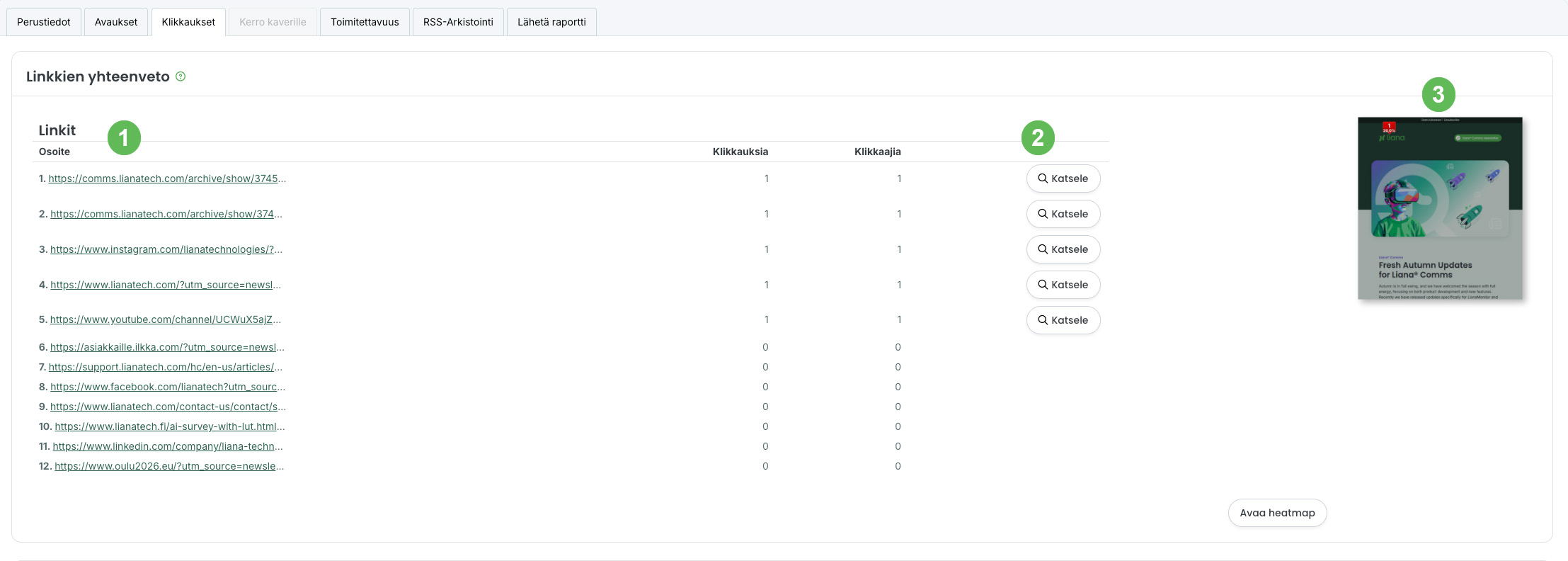The height and width of the screenshot is (561, 1568).
Task: Go to the RSS-Arkistointi tab
Action: click(x=458, y=22)
